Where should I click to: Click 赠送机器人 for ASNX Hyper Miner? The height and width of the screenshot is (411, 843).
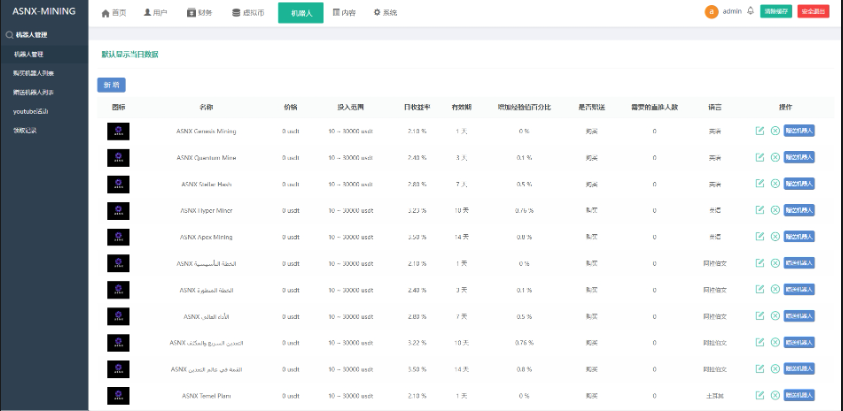pos(799,210)
